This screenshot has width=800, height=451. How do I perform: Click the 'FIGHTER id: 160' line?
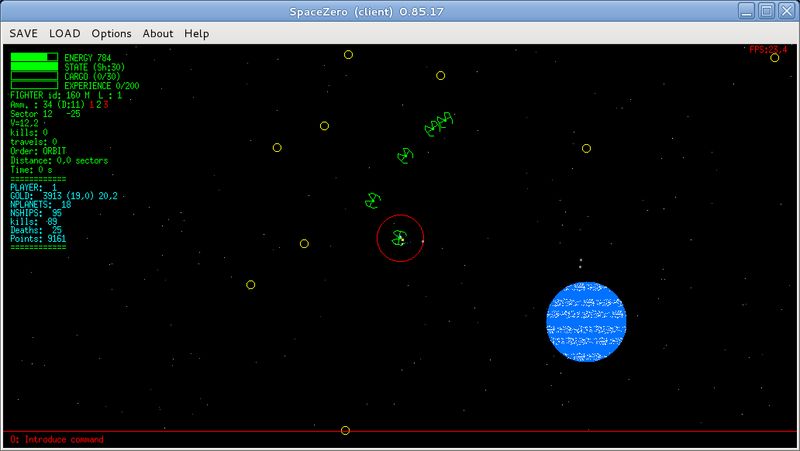coord(66,95)
